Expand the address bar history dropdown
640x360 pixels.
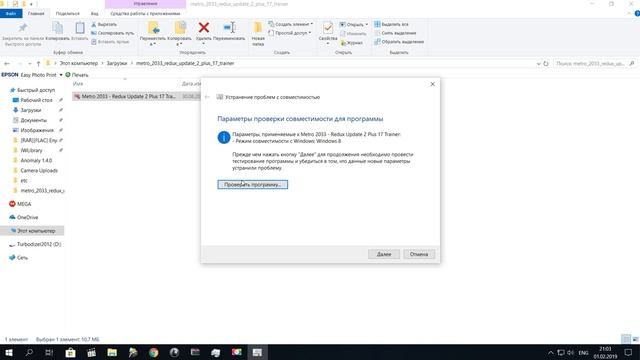click(x=538, y=64)
